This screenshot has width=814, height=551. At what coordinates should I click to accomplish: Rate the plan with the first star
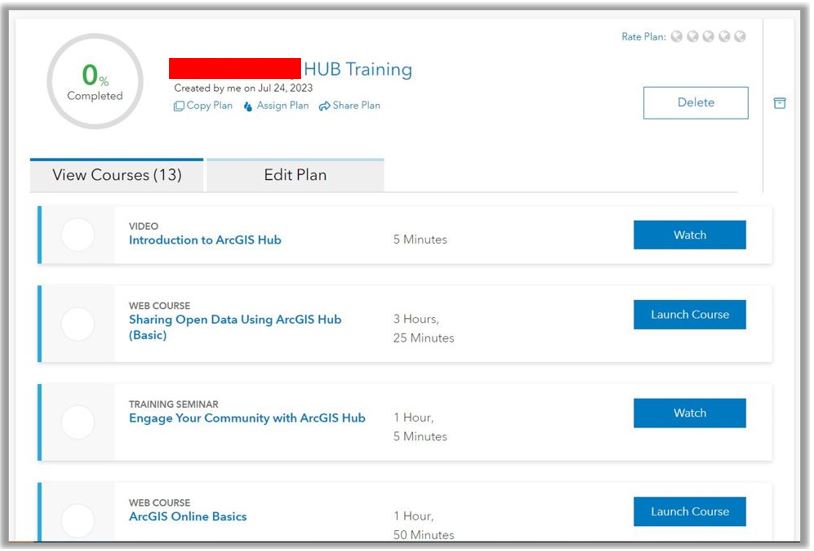click(677, 37)
